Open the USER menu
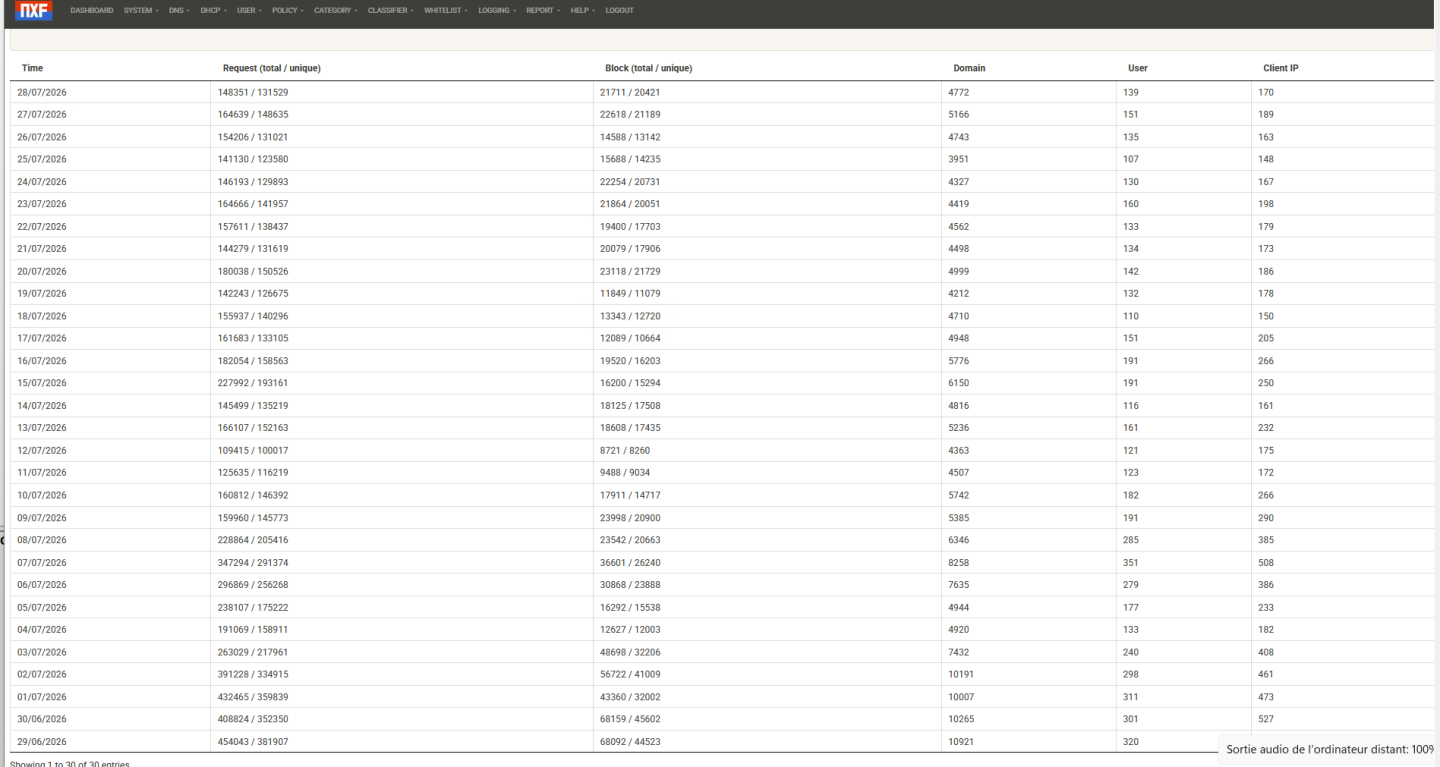The image size is (1440, 767). click(250, 11)
